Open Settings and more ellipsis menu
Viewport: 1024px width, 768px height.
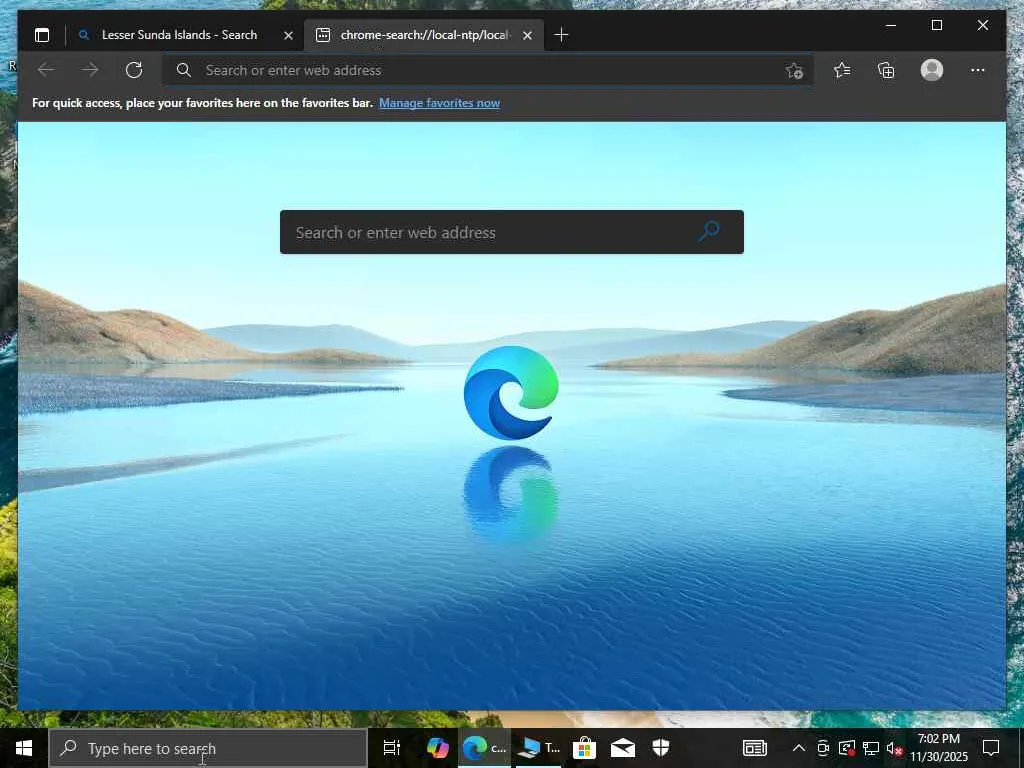click(978, 70)
